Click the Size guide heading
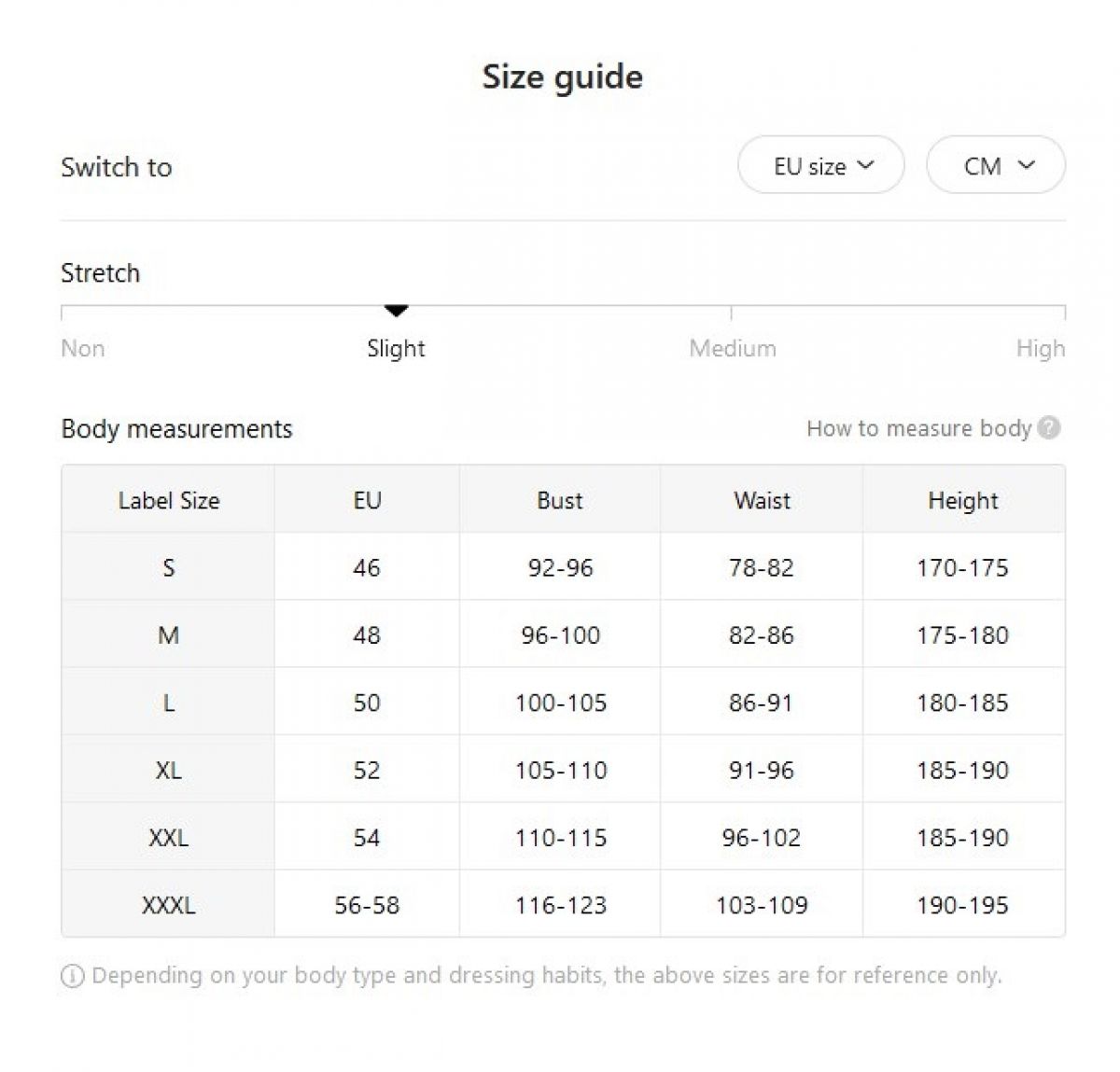 [x=562, y=77]
